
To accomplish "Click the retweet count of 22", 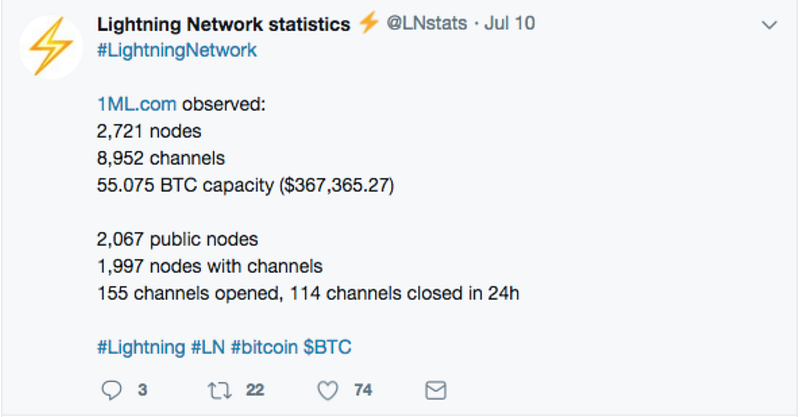I will (x=255, y=390).
